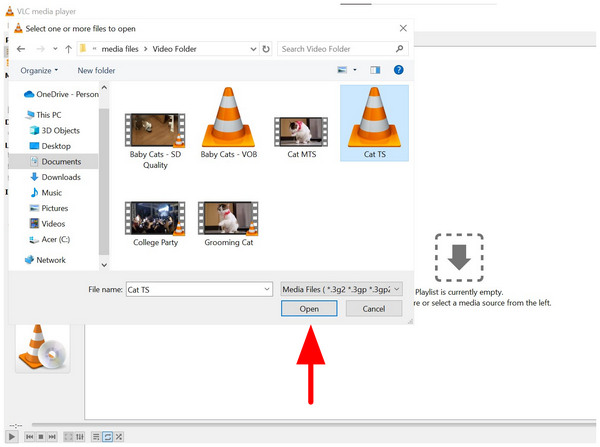Click the search magnifier icon
This screenshot has width=600, height=447.
pos(399,49)
